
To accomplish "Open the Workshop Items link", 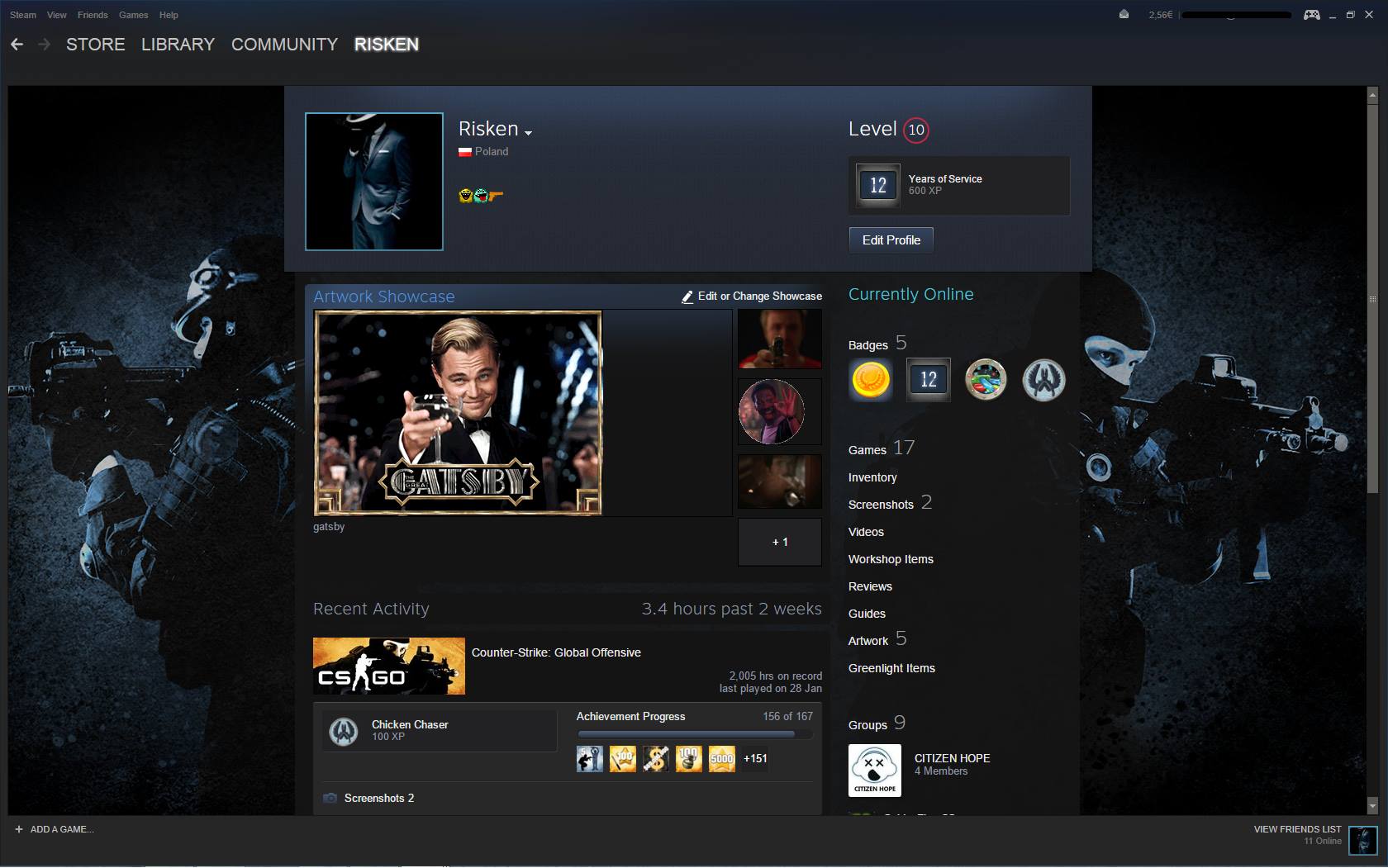I will [x=891, y=559].
